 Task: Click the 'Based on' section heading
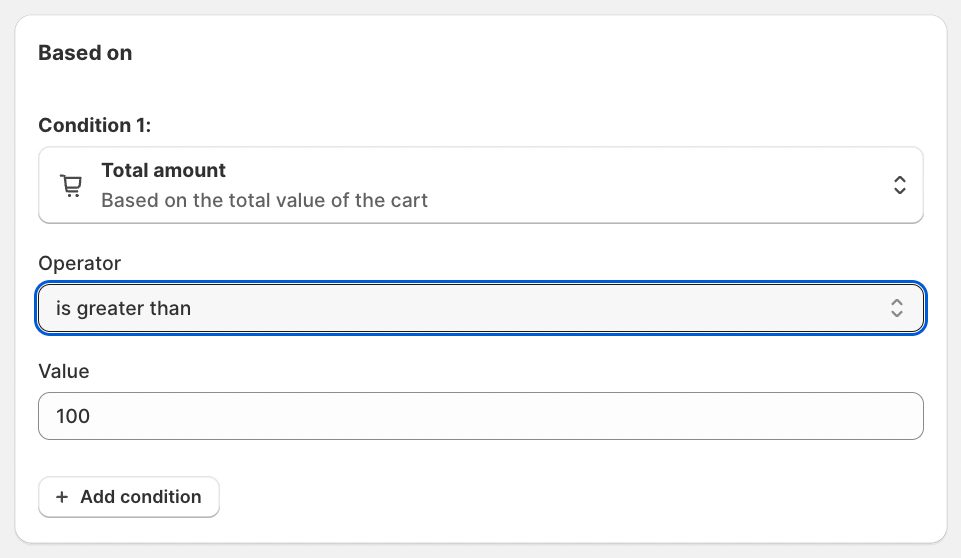(85, 53)
